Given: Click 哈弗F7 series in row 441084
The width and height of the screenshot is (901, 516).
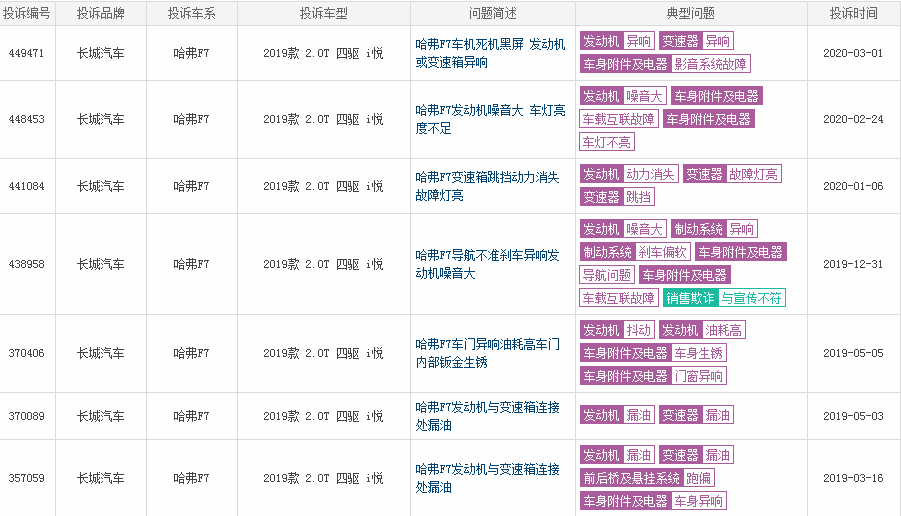Looking at the screenshot, I should pos(191,186).
